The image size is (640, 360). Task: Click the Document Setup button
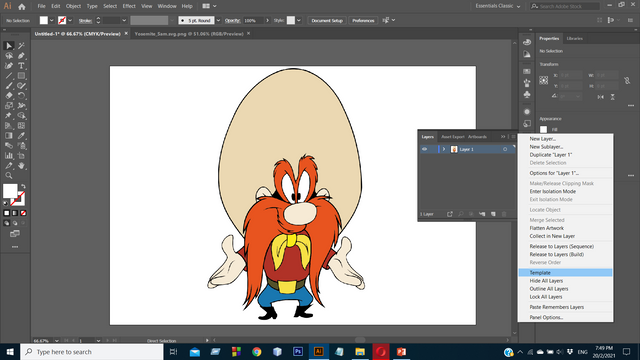click(x=327, y=20)
